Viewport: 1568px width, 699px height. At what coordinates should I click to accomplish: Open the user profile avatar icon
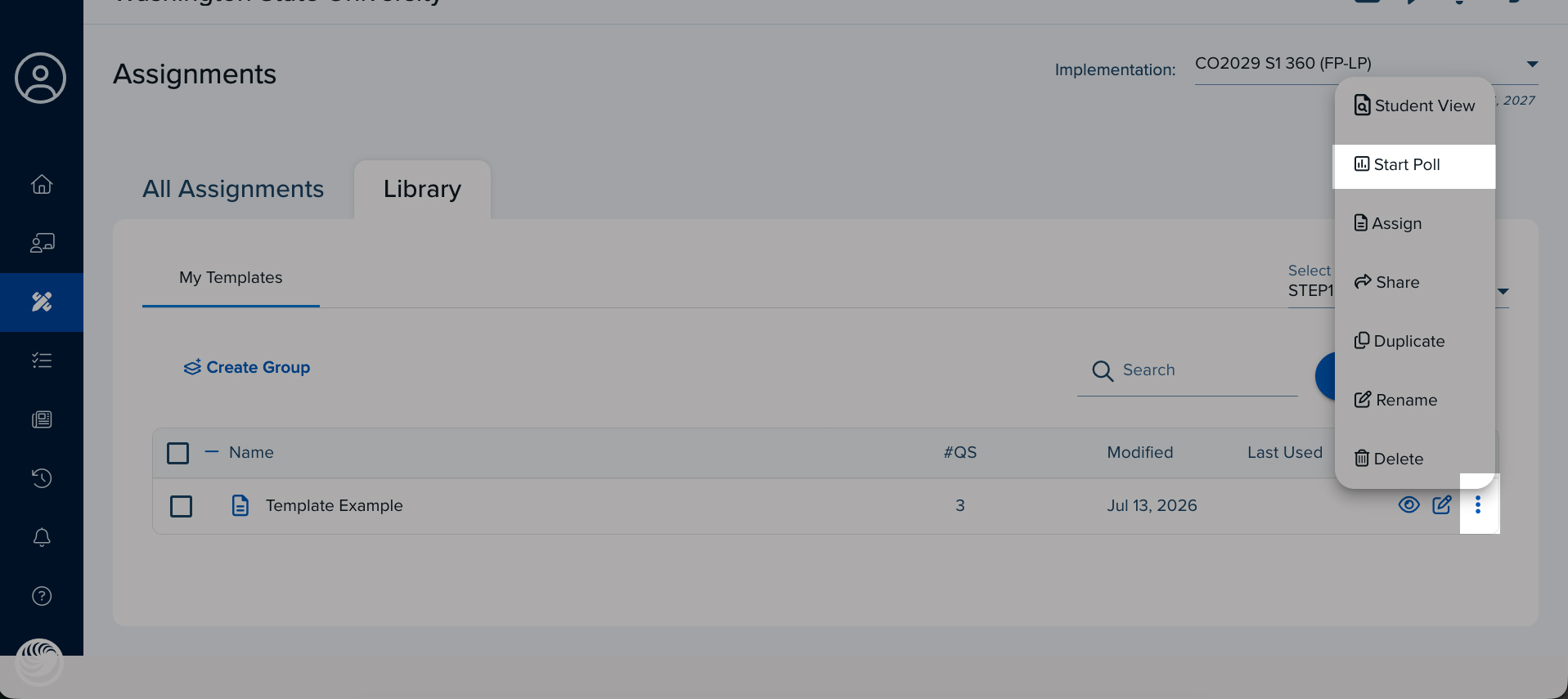[40, 78]
